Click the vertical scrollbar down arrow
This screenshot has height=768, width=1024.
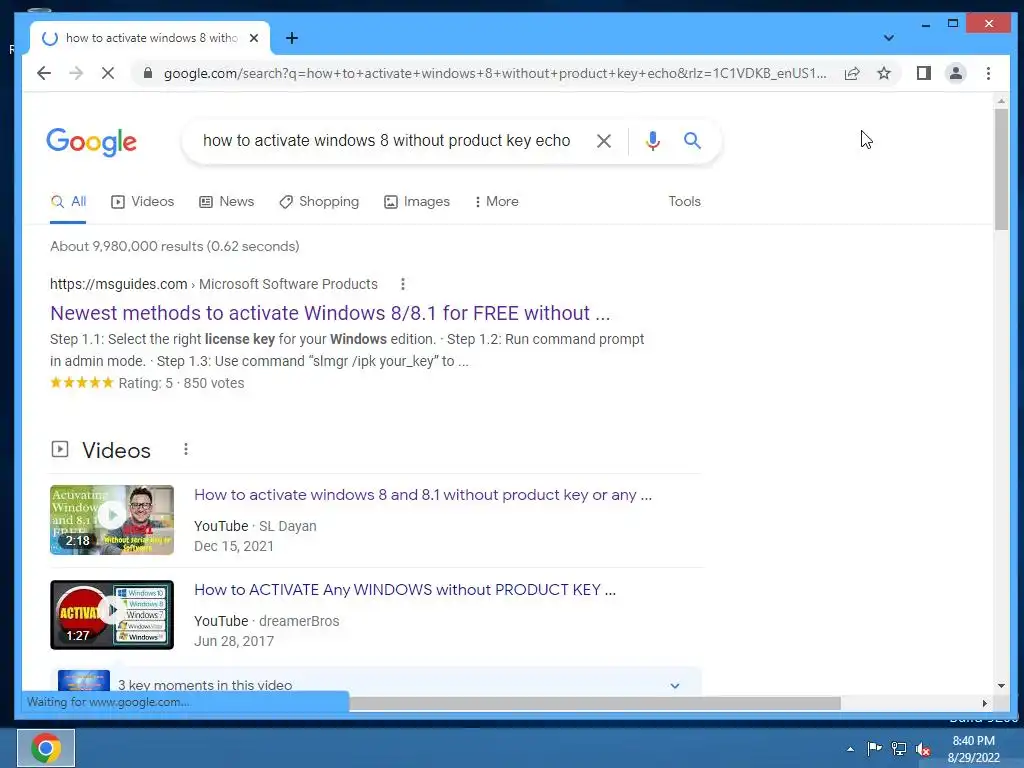point(1001,685)
